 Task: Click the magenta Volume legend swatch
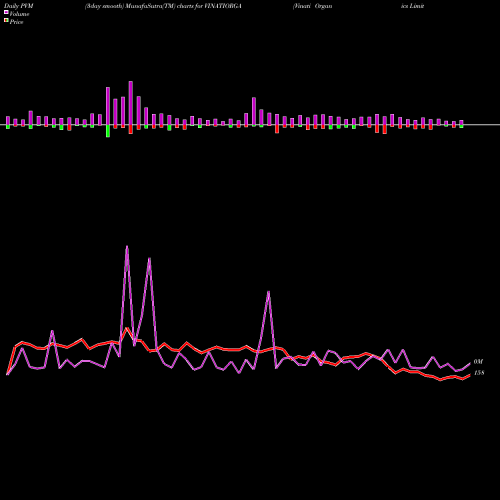pyautogui.click(x=6, y=12)
